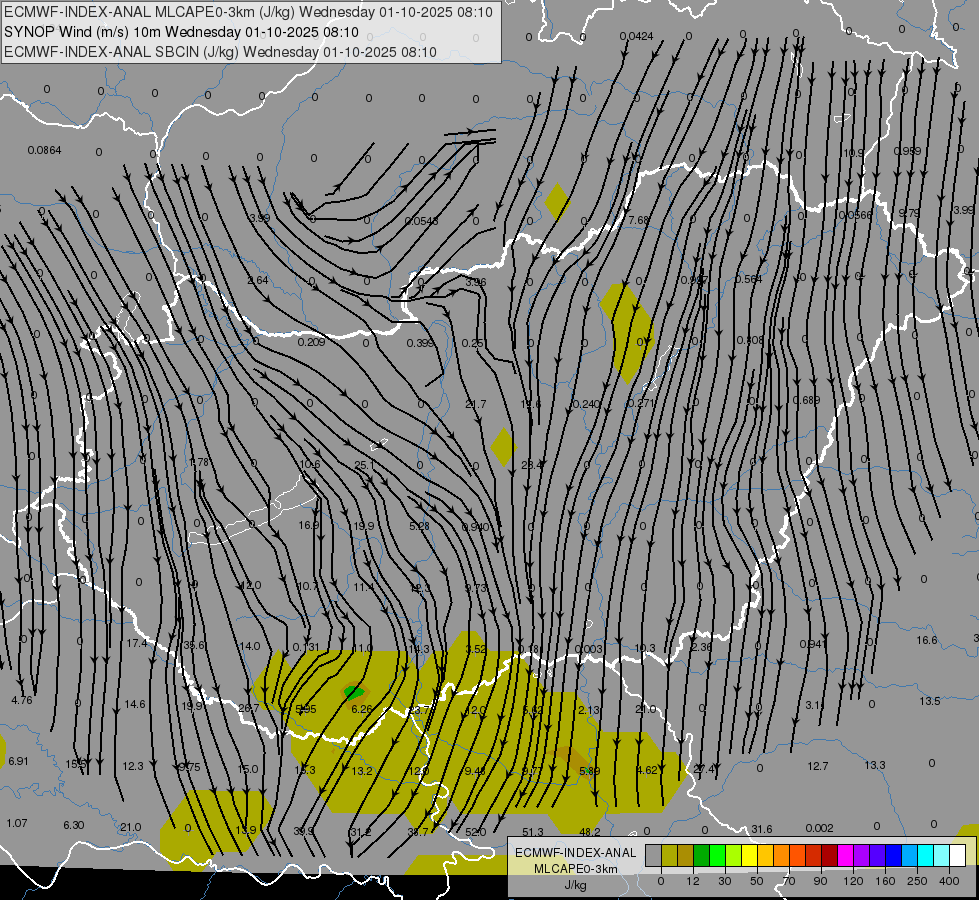979x900 pixels.
Task: Click the MLCAPE0-3km title line at top
Action: coord(248,12)
